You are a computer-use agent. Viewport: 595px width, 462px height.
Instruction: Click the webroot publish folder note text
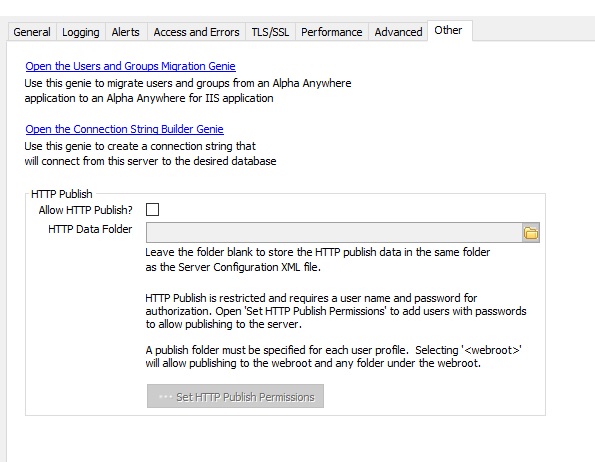pyautogui.click(x=333, y=357)
